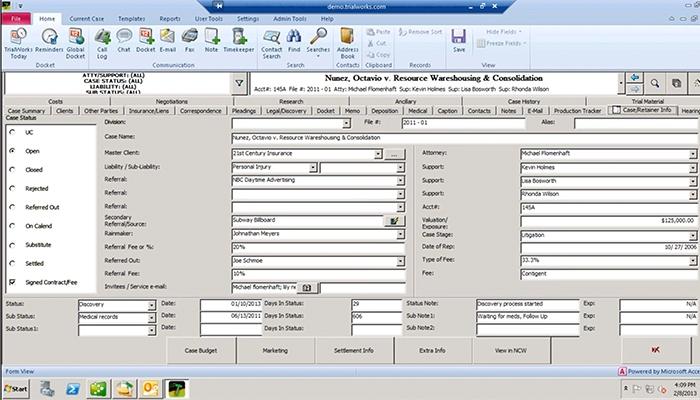Click the Master Client ellipsis button
Viewport: 700px width, 400px height.
[394, 154]
